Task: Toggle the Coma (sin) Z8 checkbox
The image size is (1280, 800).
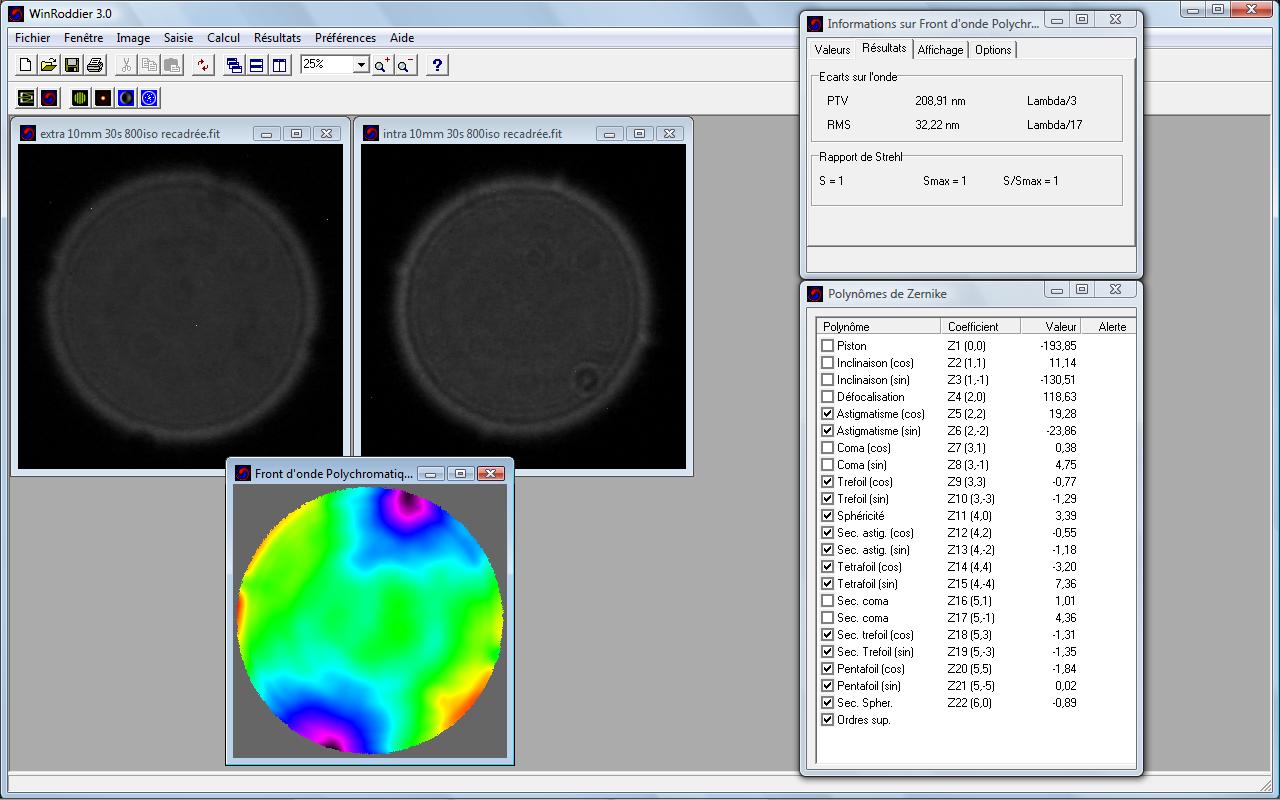Action: point(827,465)
